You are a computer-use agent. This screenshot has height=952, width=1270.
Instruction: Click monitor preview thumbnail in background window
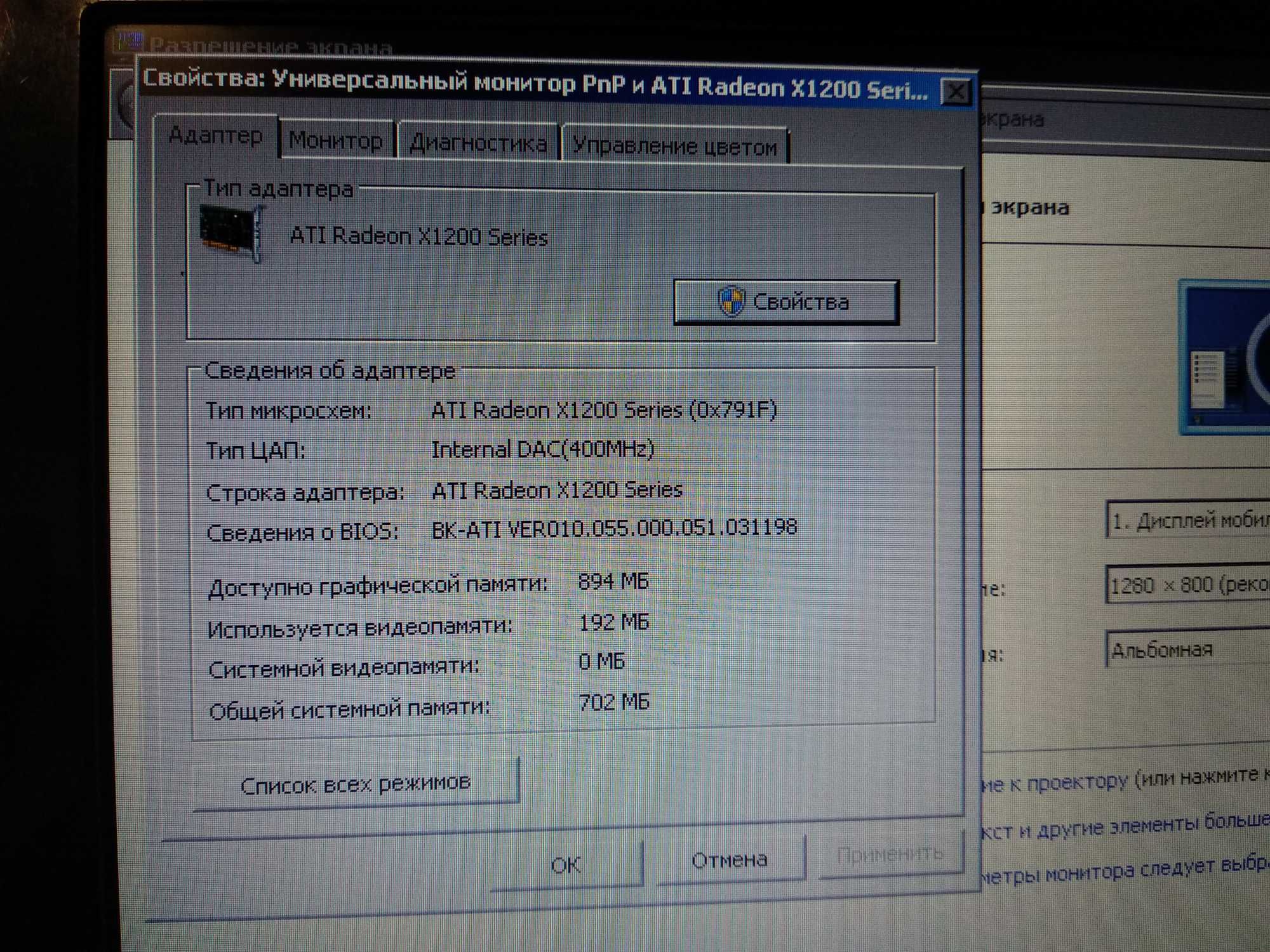coord(1225,357)
